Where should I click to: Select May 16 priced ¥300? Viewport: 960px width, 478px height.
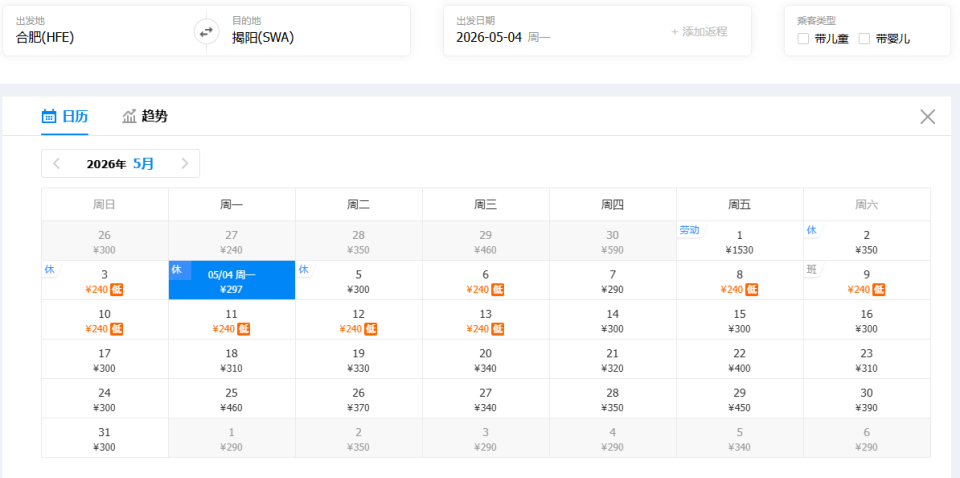(867, 320)
